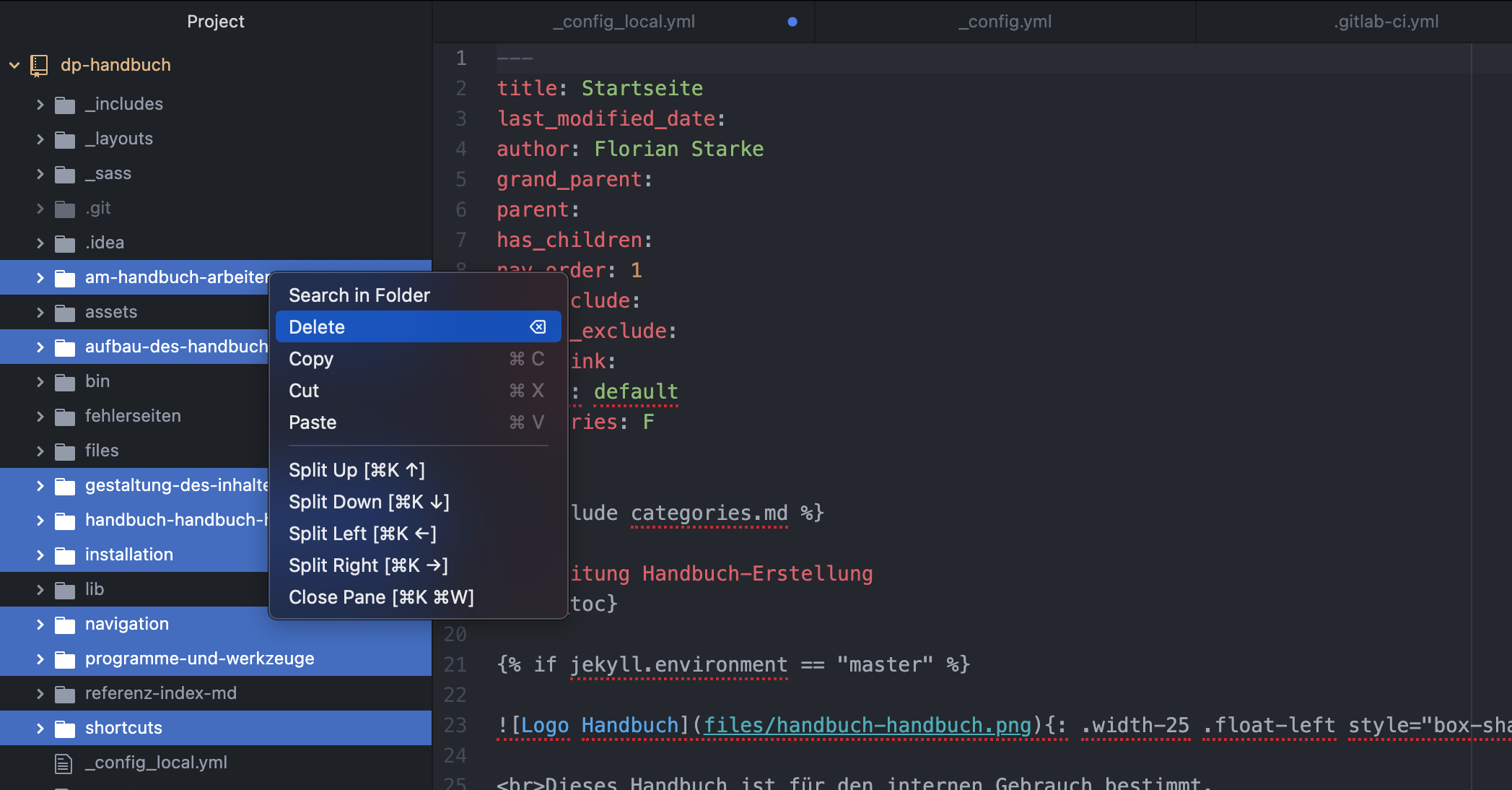Click line number 21 in the gutter

(455, 664)
